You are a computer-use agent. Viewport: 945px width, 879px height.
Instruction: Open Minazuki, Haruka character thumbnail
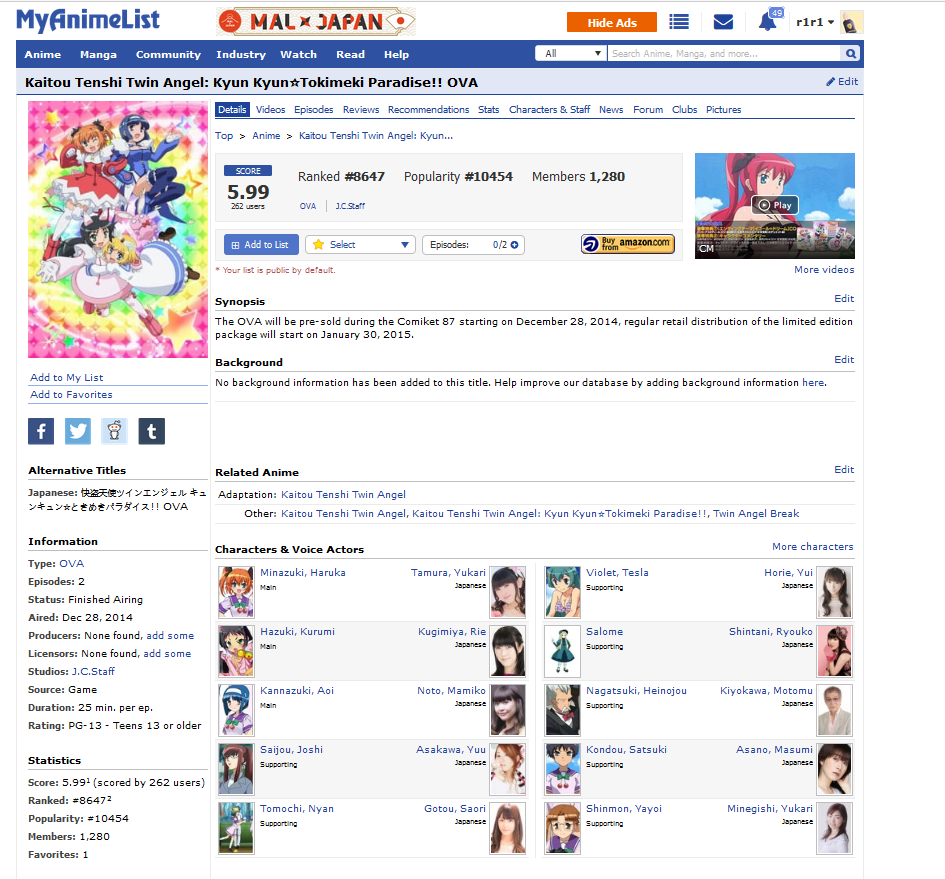(236, 591)
